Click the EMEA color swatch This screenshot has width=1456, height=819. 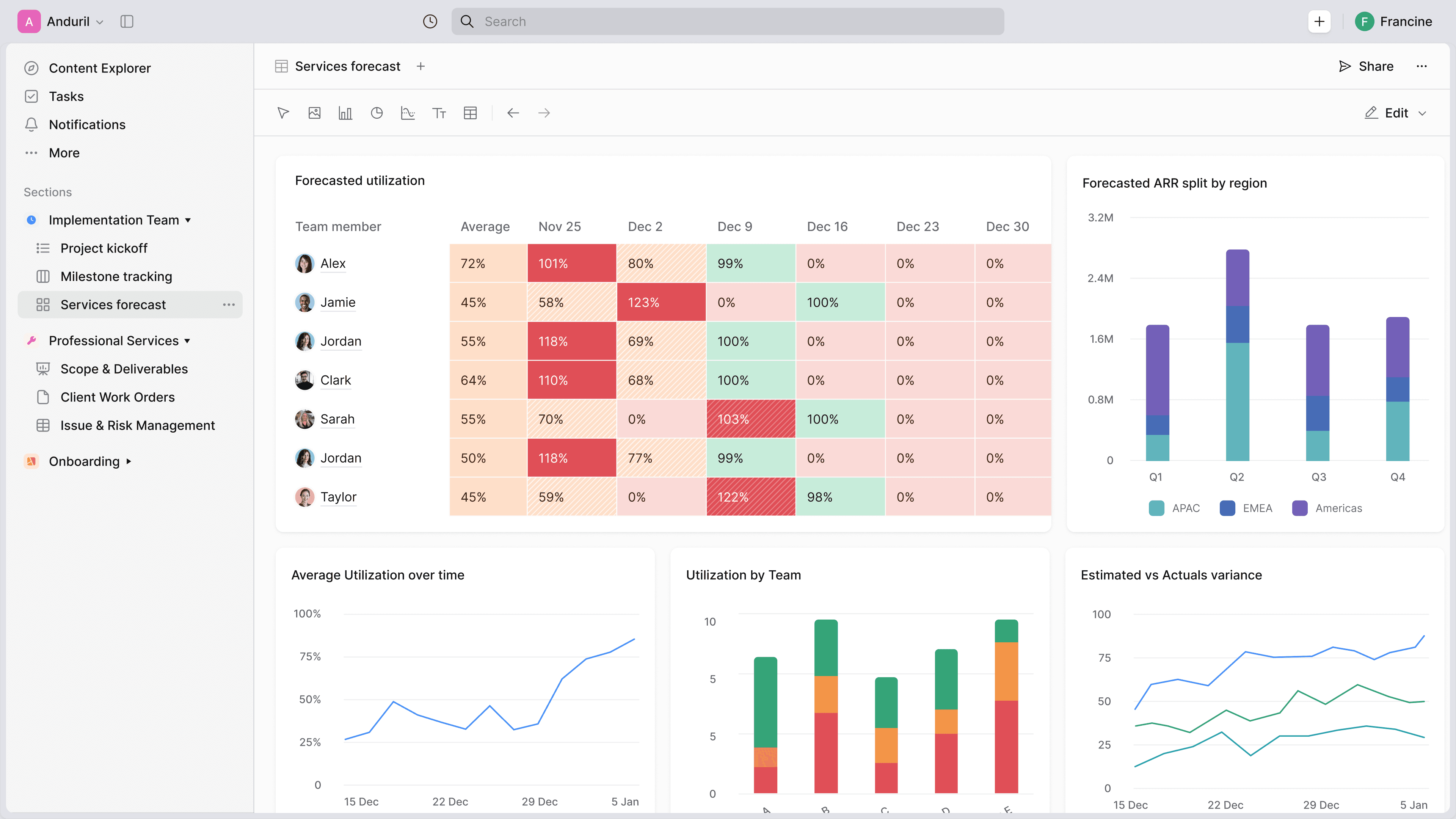coord(1227,508)
